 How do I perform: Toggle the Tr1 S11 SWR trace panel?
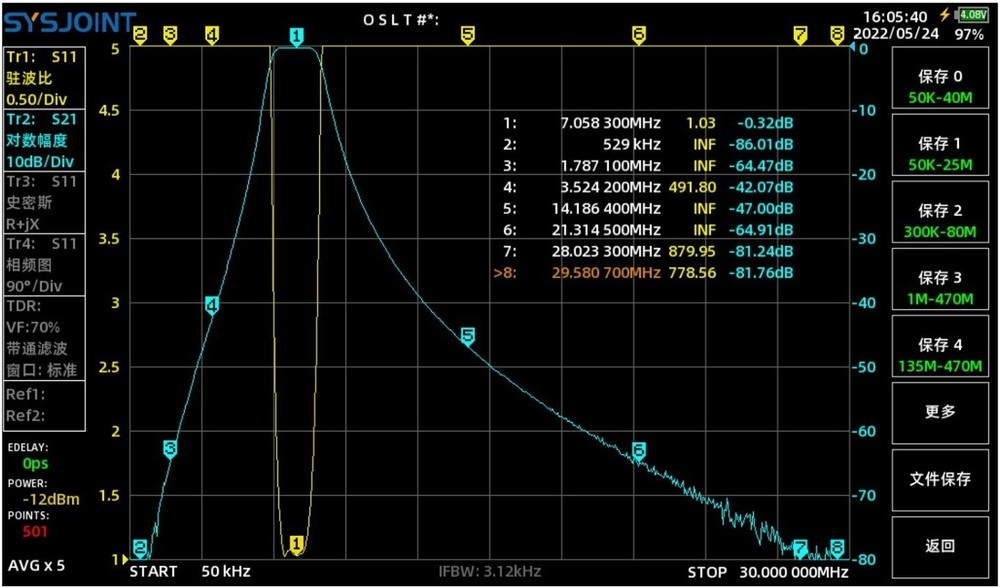43,77
